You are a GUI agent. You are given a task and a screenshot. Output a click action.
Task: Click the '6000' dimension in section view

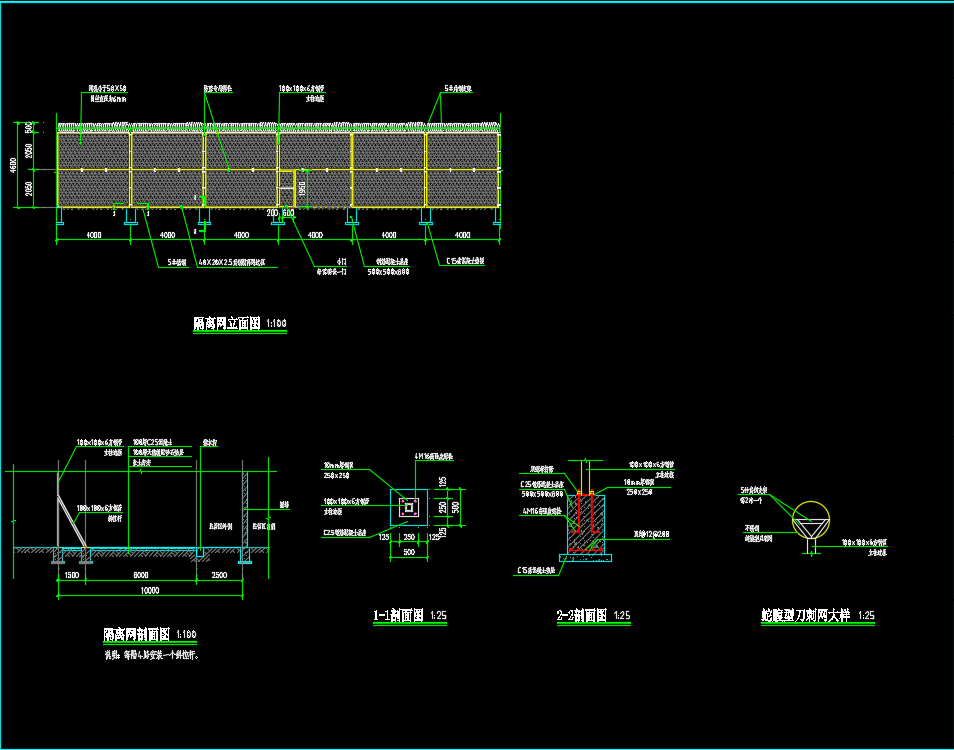(141, 575)
